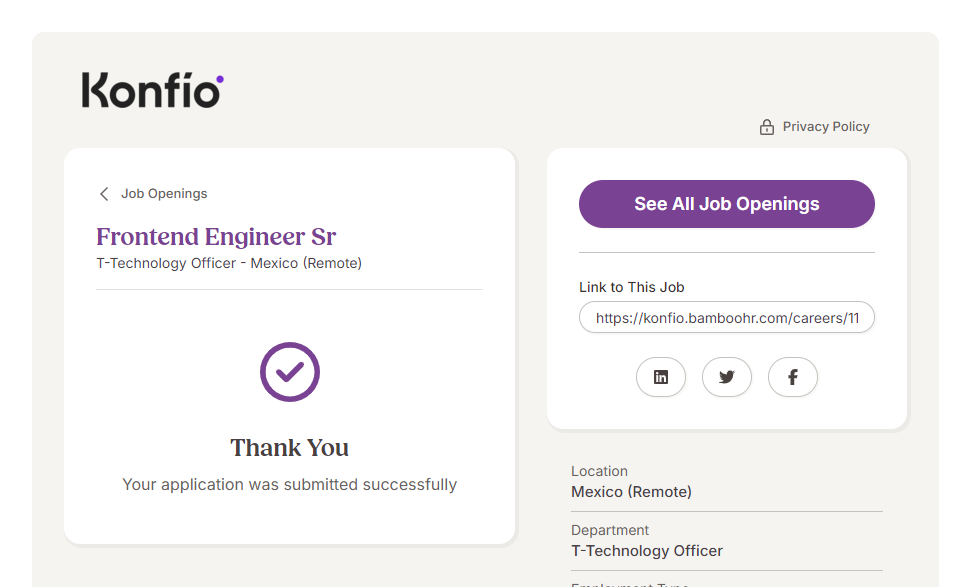971x587 pixels.
Task: Click the Department label in job details
Action: pos(610,530)
